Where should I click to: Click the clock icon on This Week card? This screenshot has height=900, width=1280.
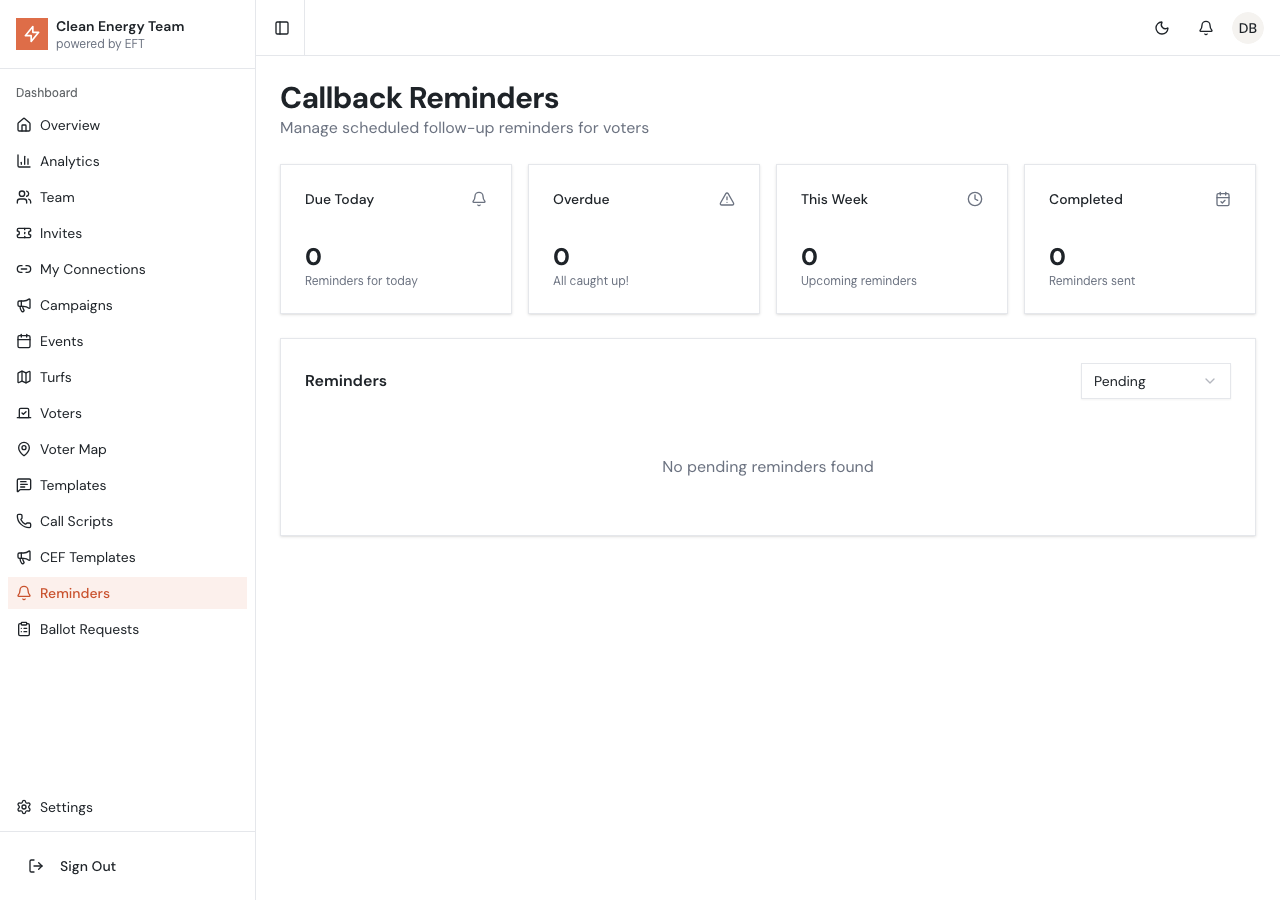[975, 199]
